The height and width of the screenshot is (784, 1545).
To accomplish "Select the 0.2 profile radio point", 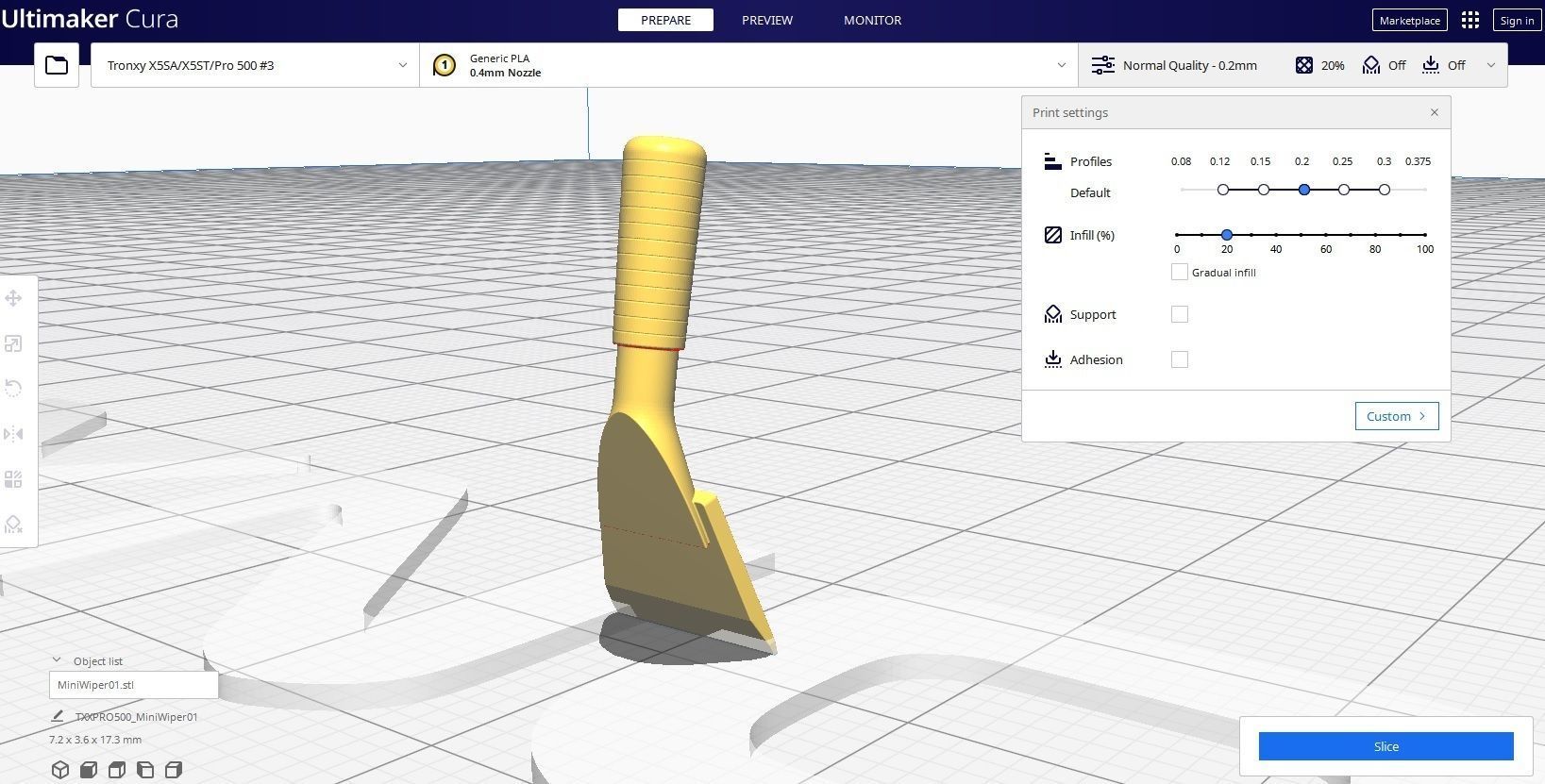I will (x=1304, y=190).
